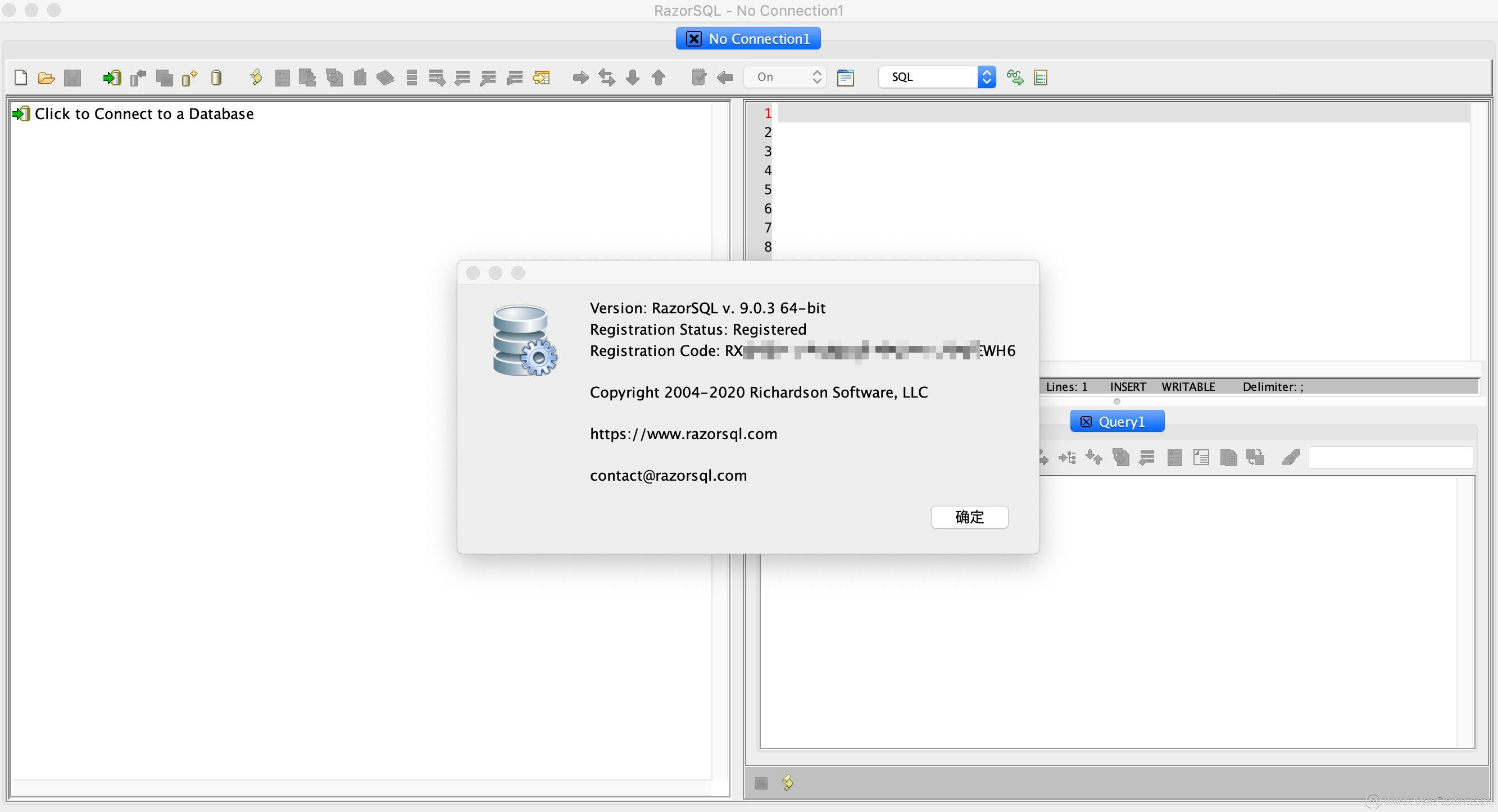This screenshot has height=812, width=1498.
Task: Click the gray down arrow in the main toolbar
Action: 633,77
